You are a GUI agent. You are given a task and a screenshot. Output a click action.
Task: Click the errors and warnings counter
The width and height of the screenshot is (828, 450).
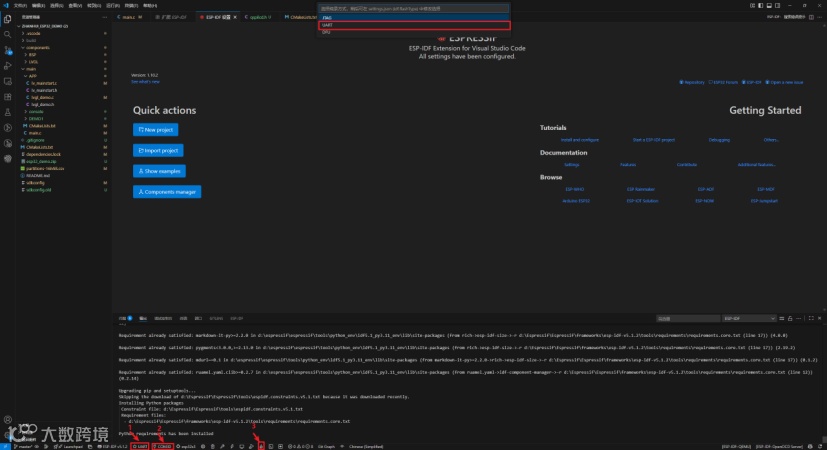pyautogui.click(x=298, y=446)
